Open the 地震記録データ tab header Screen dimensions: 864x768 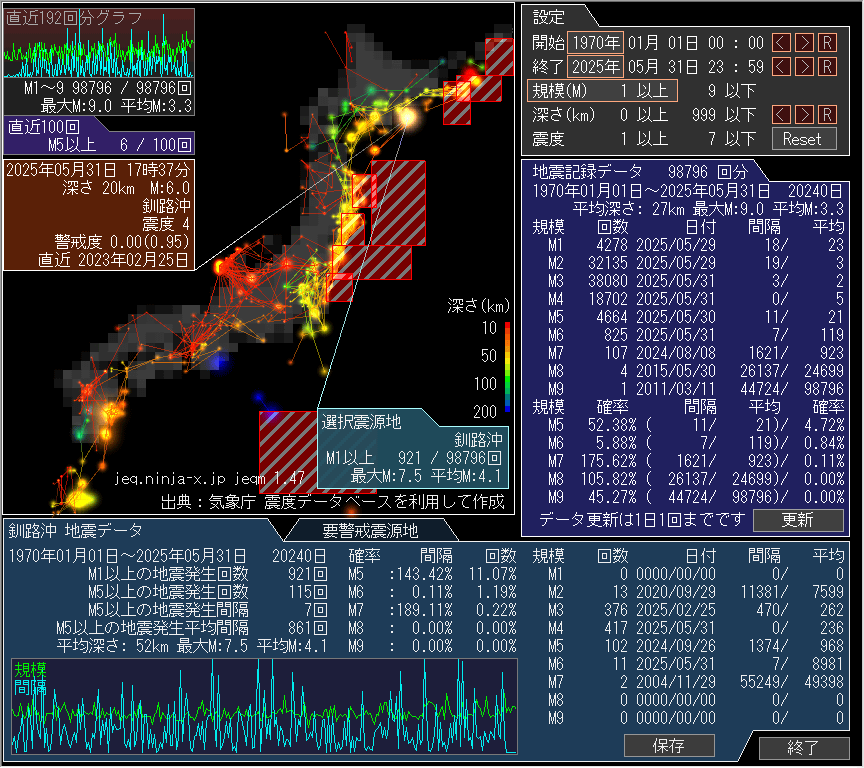point(639,172)
